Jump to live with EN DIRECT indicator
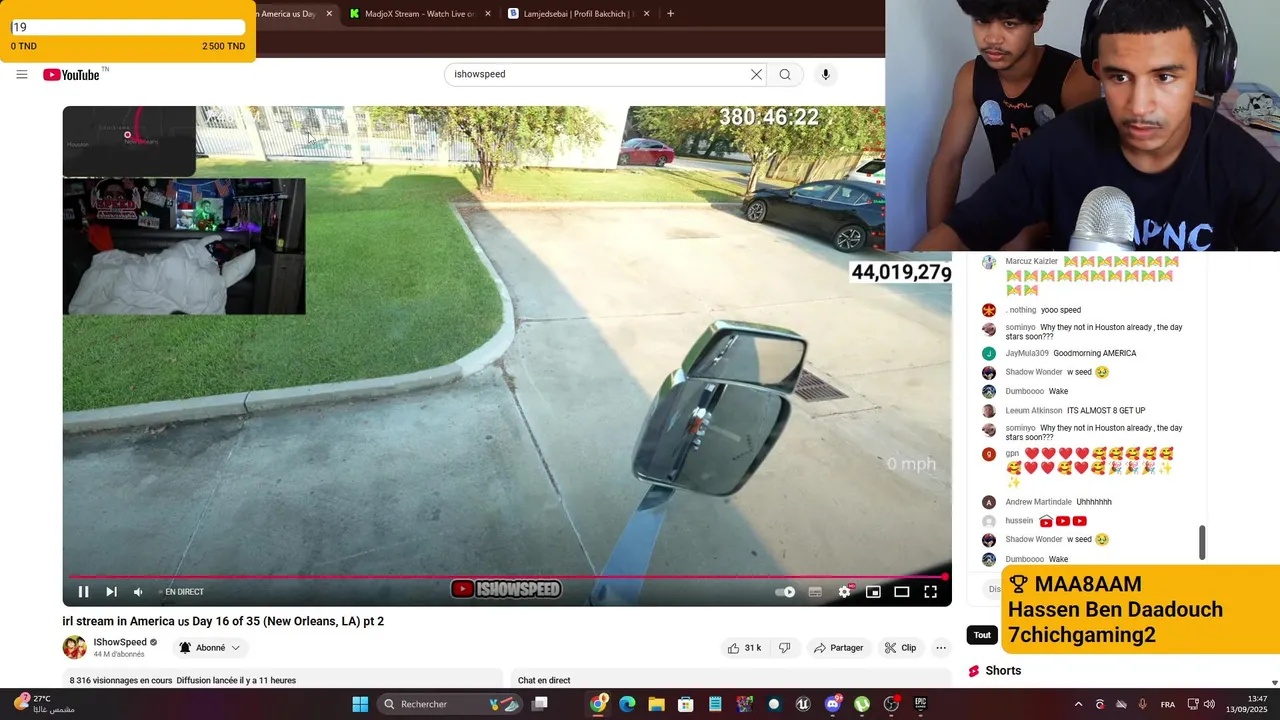Image resolution: width=1280 pixels, height=720 pixels. point(181,592)
